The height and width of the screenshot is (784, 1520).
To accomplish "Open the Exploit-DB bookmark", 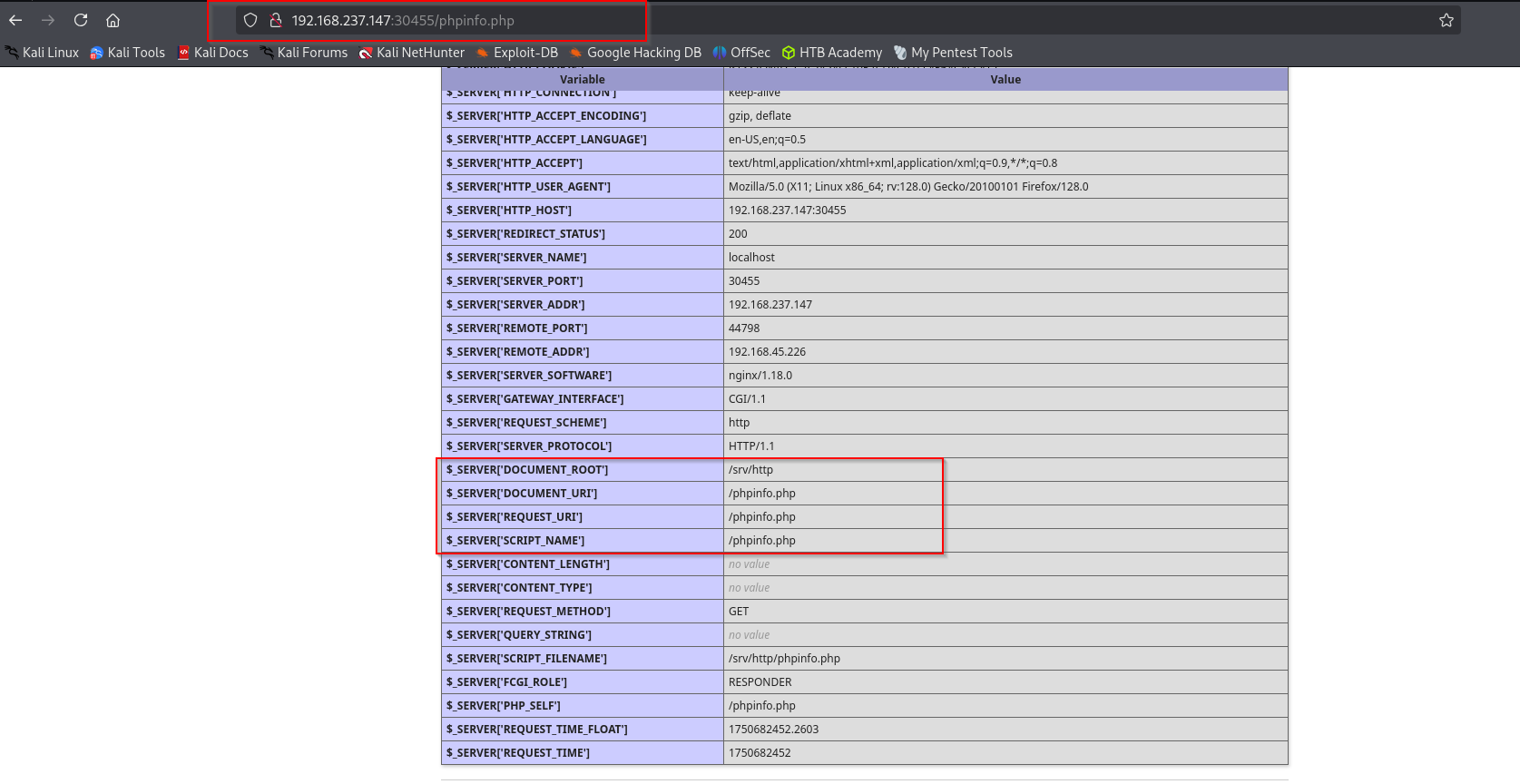I will (x=517, y=53).
